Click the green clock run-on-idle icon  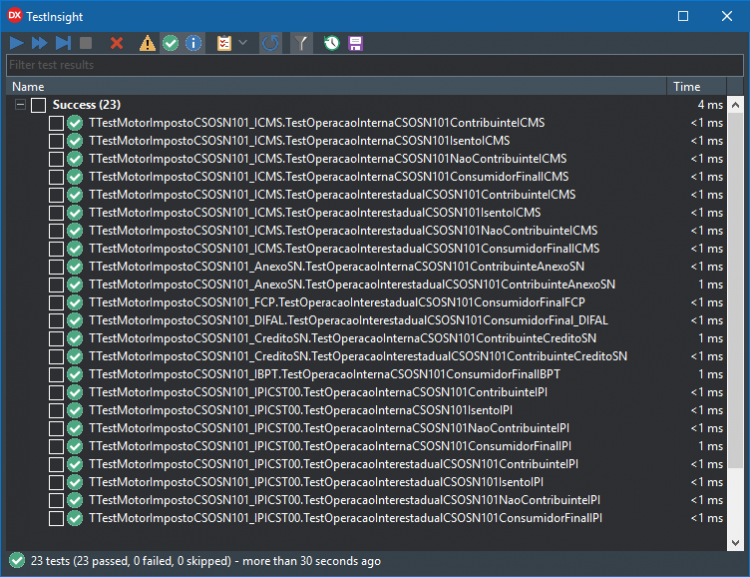tap(331, 44)
